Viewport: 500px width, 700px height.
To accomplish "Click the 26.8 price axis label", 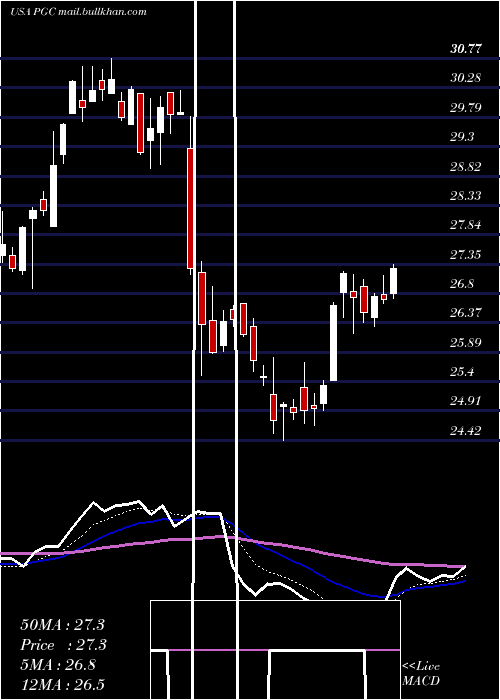I will pyautogui.click(x=462, y=284).
